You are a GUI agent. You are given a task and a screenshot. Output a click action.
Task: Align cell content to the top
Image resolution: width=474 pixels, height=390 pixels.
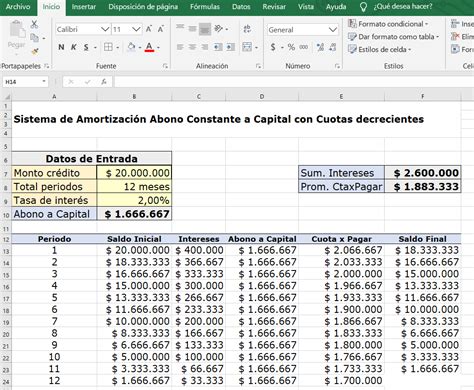coord(180,28)
